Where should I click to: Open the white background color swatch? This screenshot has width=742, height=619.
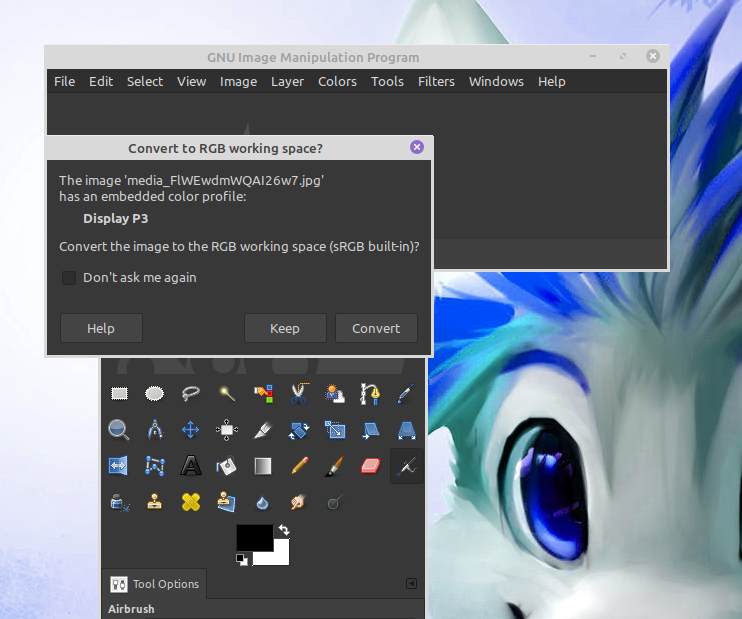pyautogui.click(x=281, y=556)
